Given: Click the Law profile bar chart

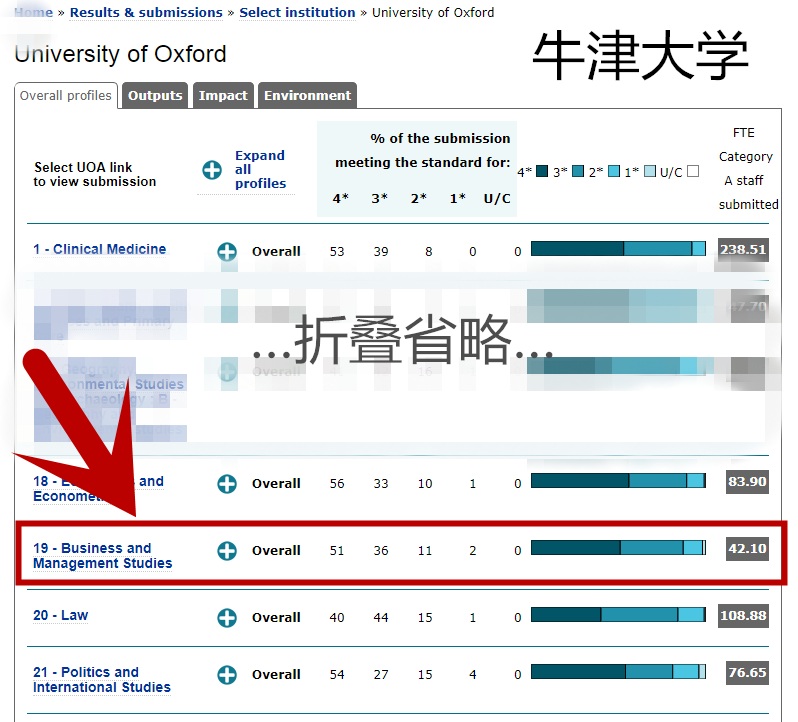Looking at the screenshot, I should [618, 615].
